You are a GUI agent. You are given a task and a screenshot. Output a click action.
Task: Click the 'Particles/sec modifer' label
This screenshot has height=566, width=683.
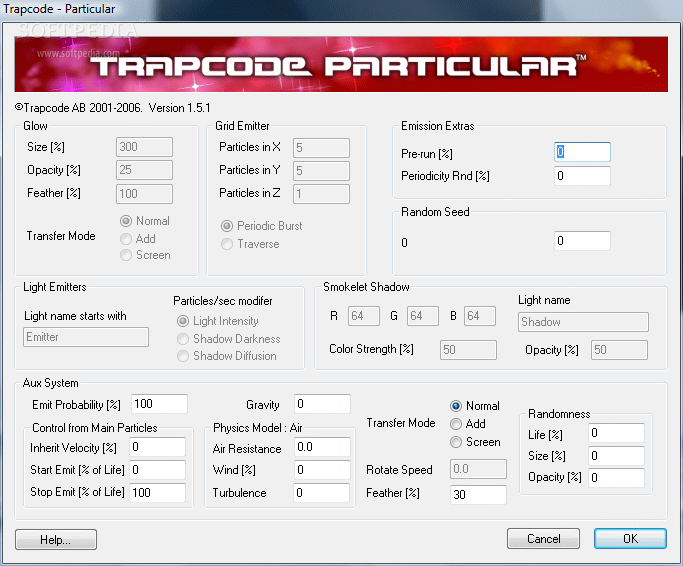[223, 301]
